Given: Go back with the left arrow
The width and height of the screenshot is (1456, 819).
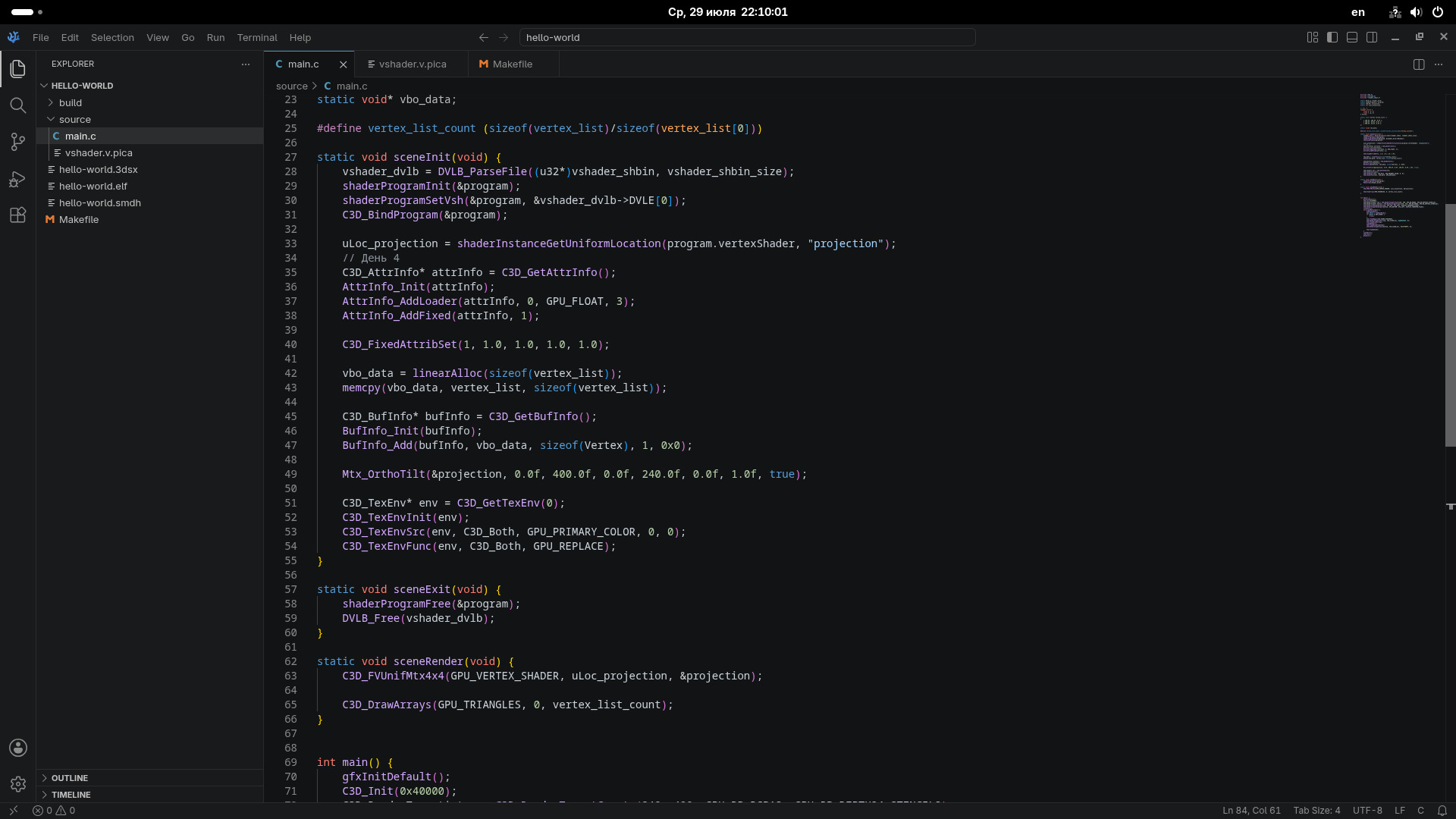Looking at the screenshot, I should point(484,37).
